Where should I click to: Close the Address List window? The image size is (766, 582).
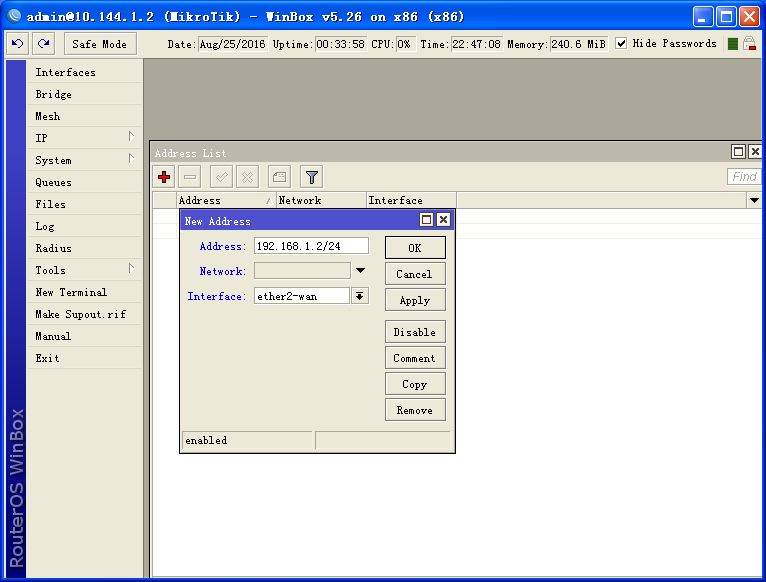point(755,151)
